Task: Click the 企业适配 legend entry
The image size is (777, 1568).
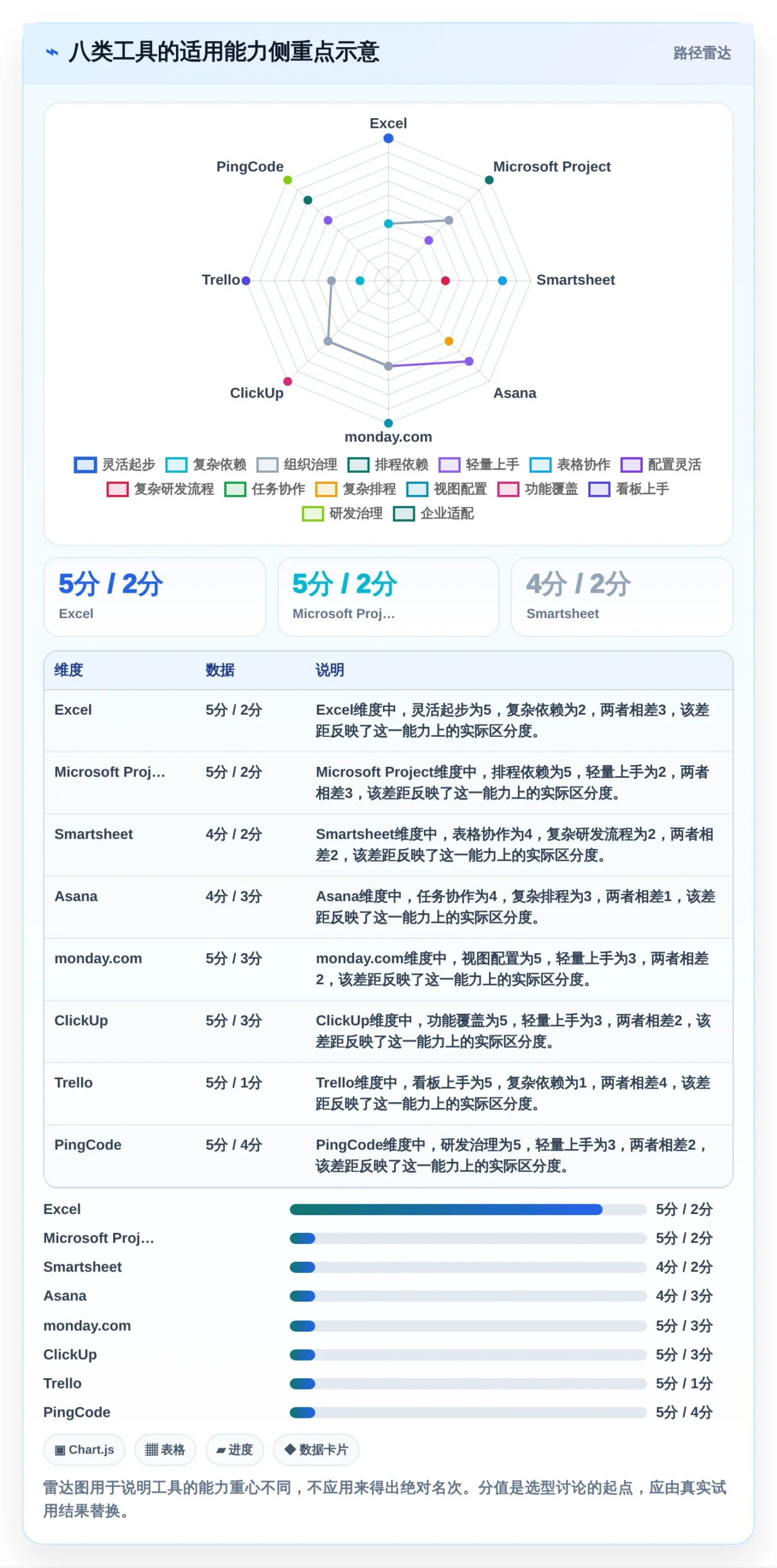Action: [x=433, y=514]
